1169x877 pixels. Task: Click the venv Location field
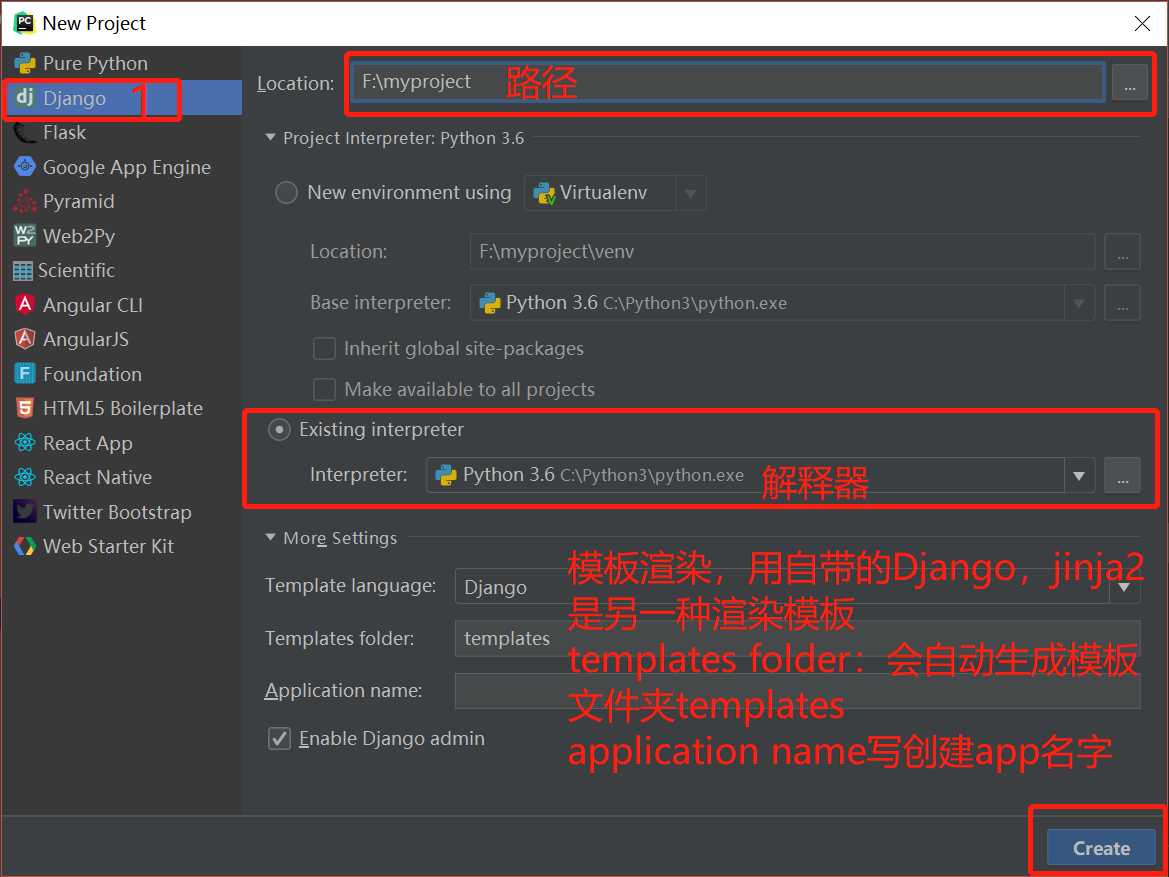(782, 252)
